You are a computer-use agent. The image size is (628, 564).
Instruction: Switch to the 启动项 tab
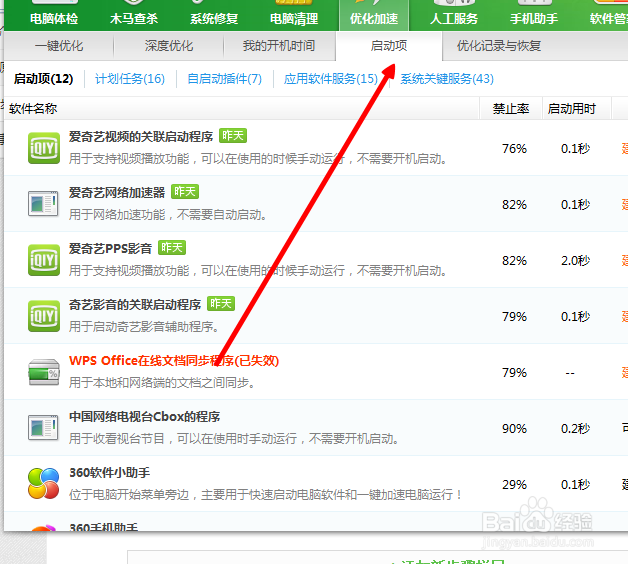point(388,46)
